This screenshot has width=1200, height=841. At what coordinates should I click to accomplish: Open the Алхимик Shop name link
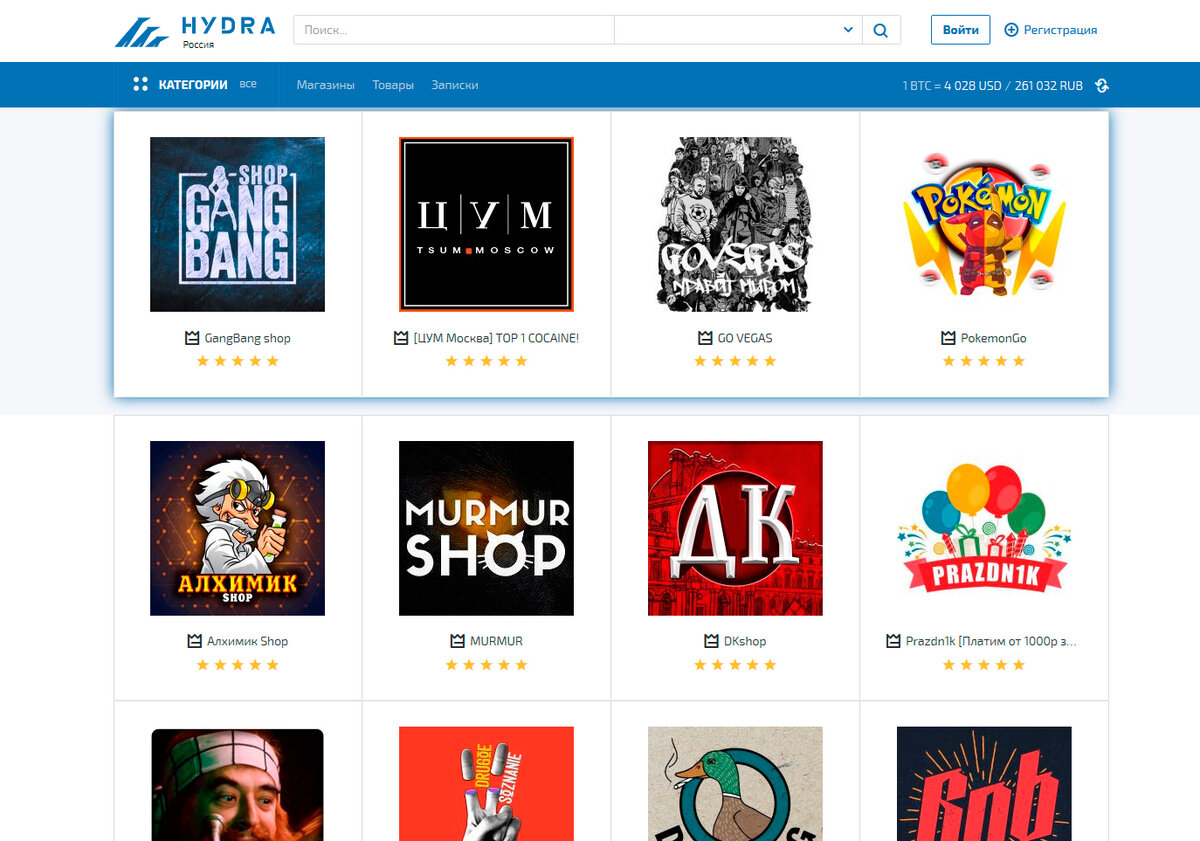click(248, 641)
